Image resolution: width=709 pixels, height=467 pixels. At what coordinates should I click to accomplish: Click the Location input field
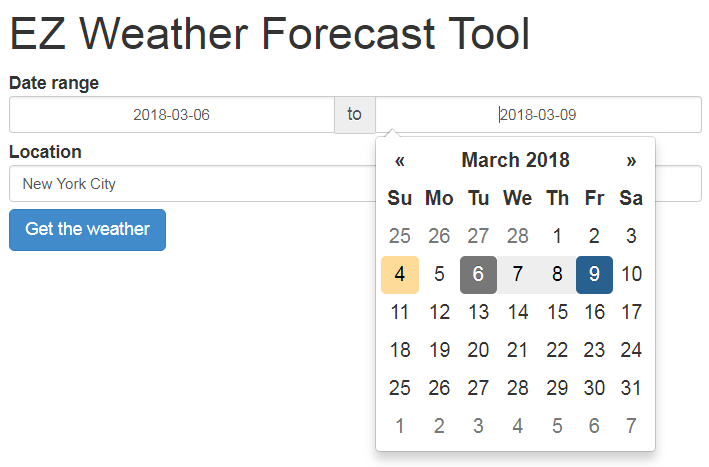190,184
